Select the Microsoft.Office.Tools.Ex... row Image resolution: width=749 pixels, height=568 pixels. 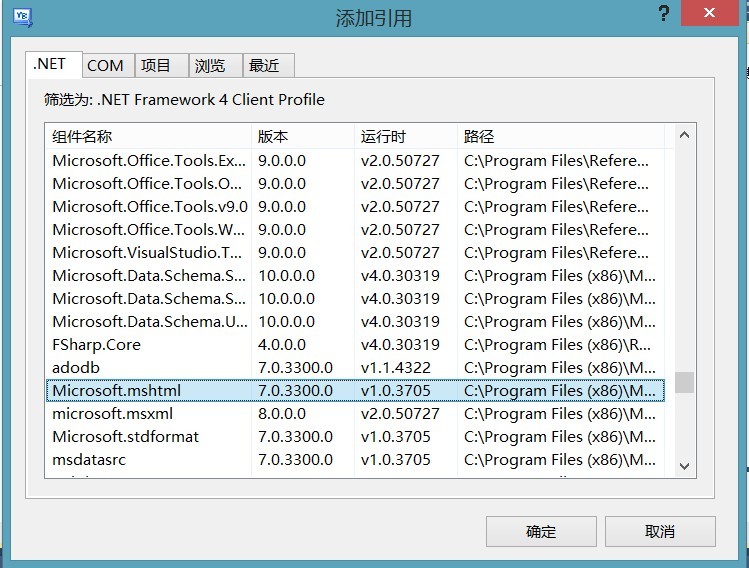(x=355, y=161)
